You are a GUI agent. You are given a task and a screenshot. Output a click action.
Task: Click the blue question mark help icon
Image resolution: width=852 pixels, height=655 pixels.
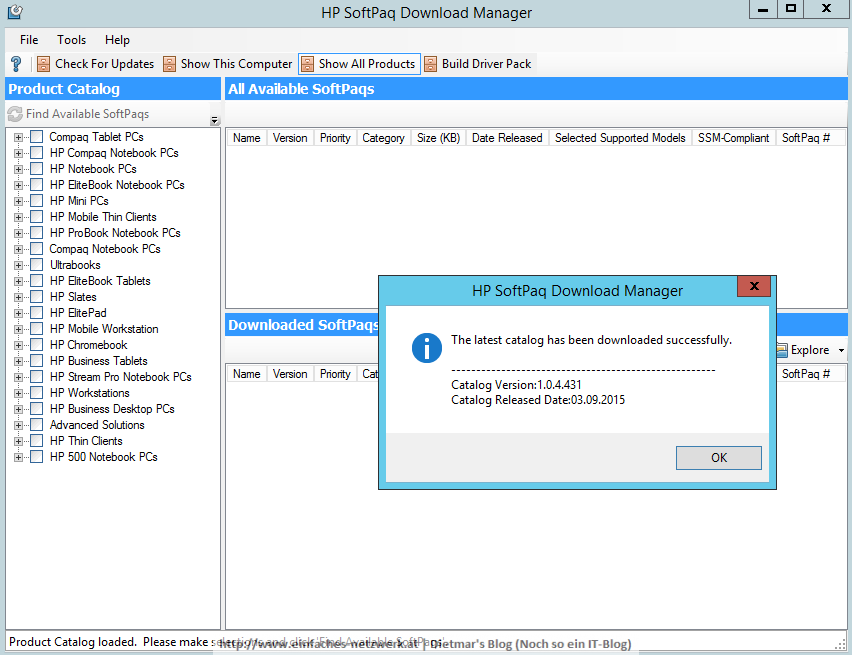pyautogui.click(x=16, y=64)
